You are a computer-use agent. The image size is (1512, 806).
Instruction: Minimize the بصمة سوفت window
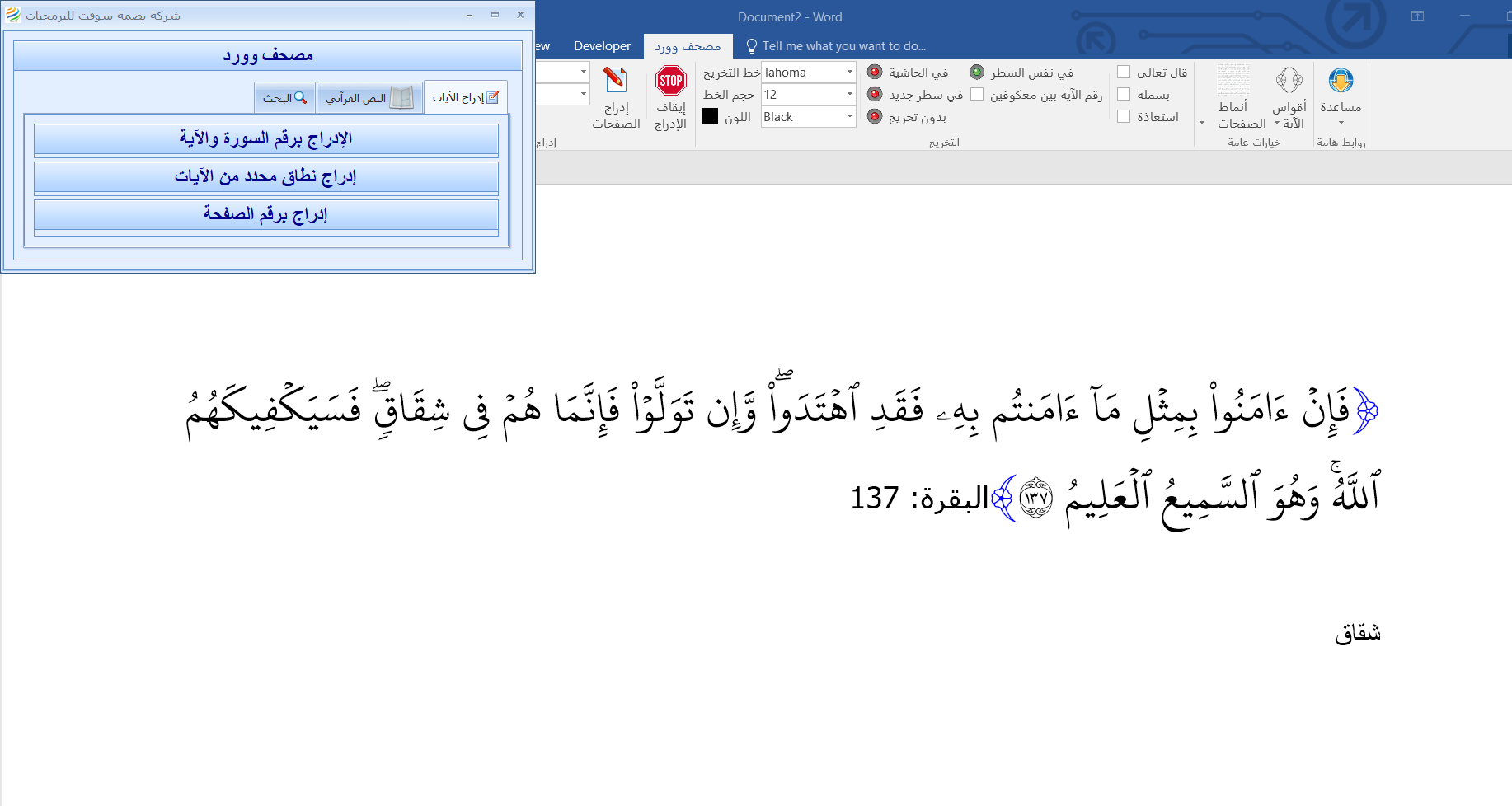[x=469, y=15]
